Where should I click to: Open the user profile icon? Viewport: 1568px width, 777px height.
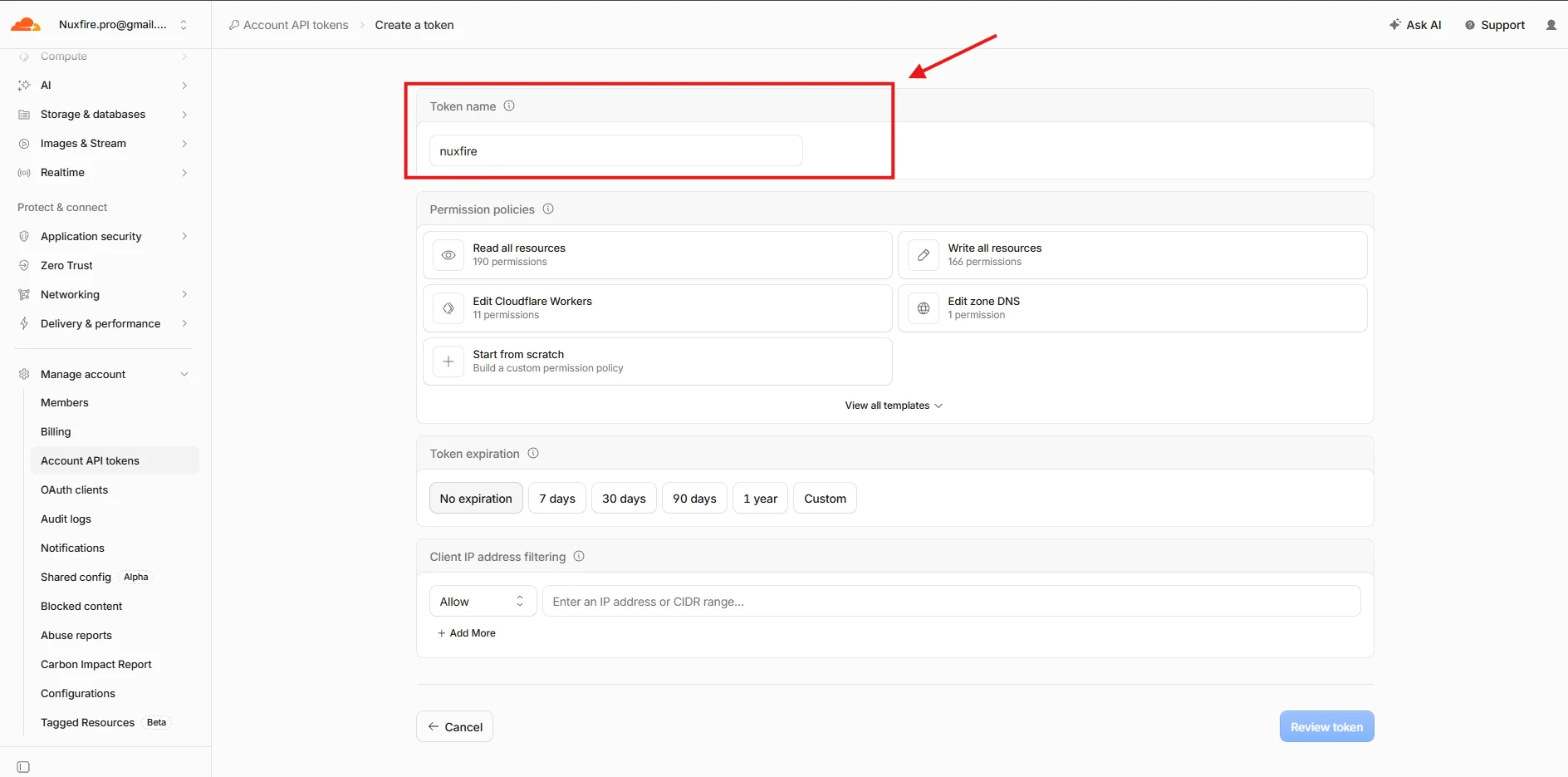[x=1551, y=25]
